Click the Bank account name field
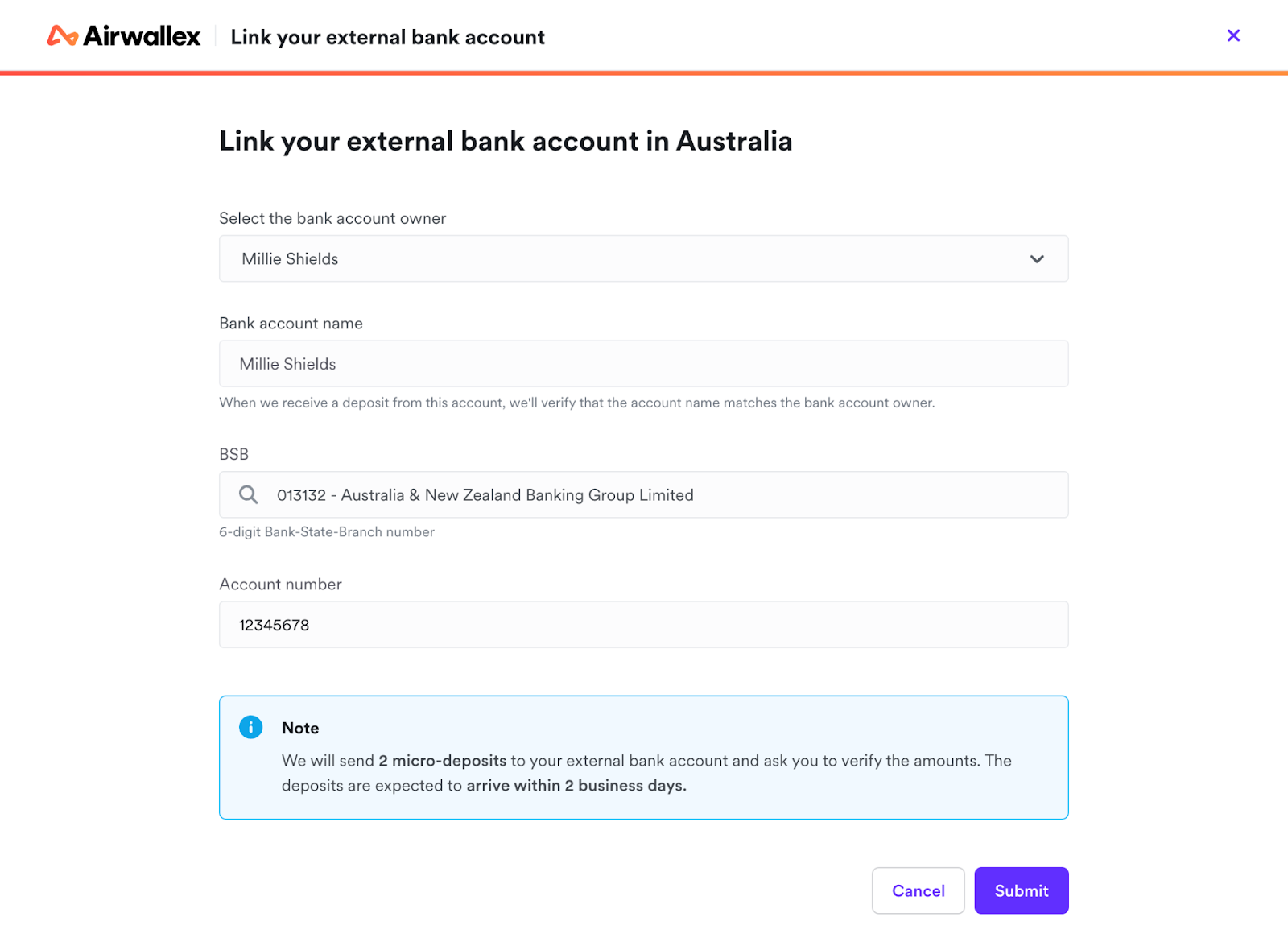1288x942 pixels. pyautogui.click(x=644, y=364)
